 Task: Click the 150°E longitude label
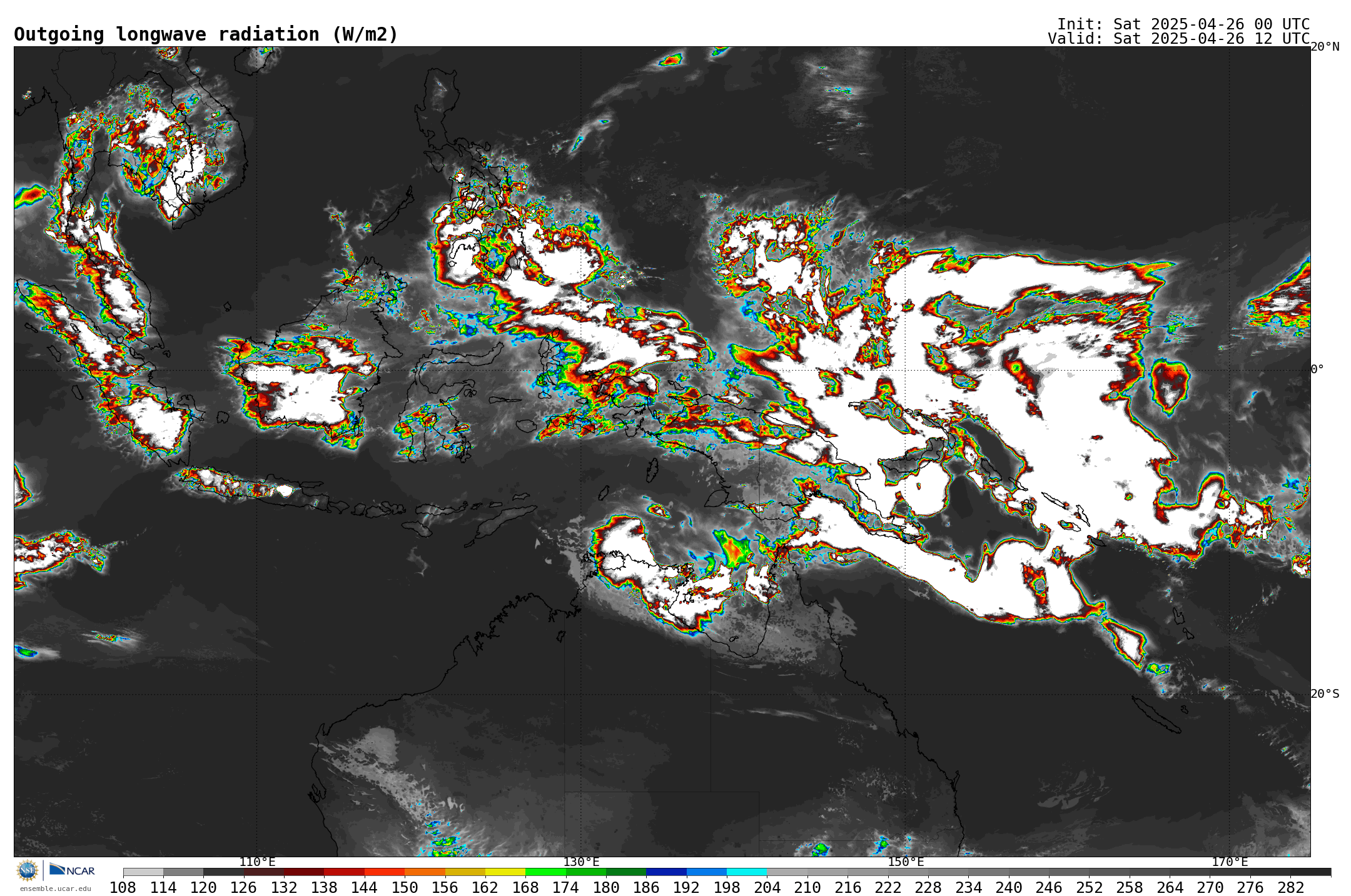[906, 862]
